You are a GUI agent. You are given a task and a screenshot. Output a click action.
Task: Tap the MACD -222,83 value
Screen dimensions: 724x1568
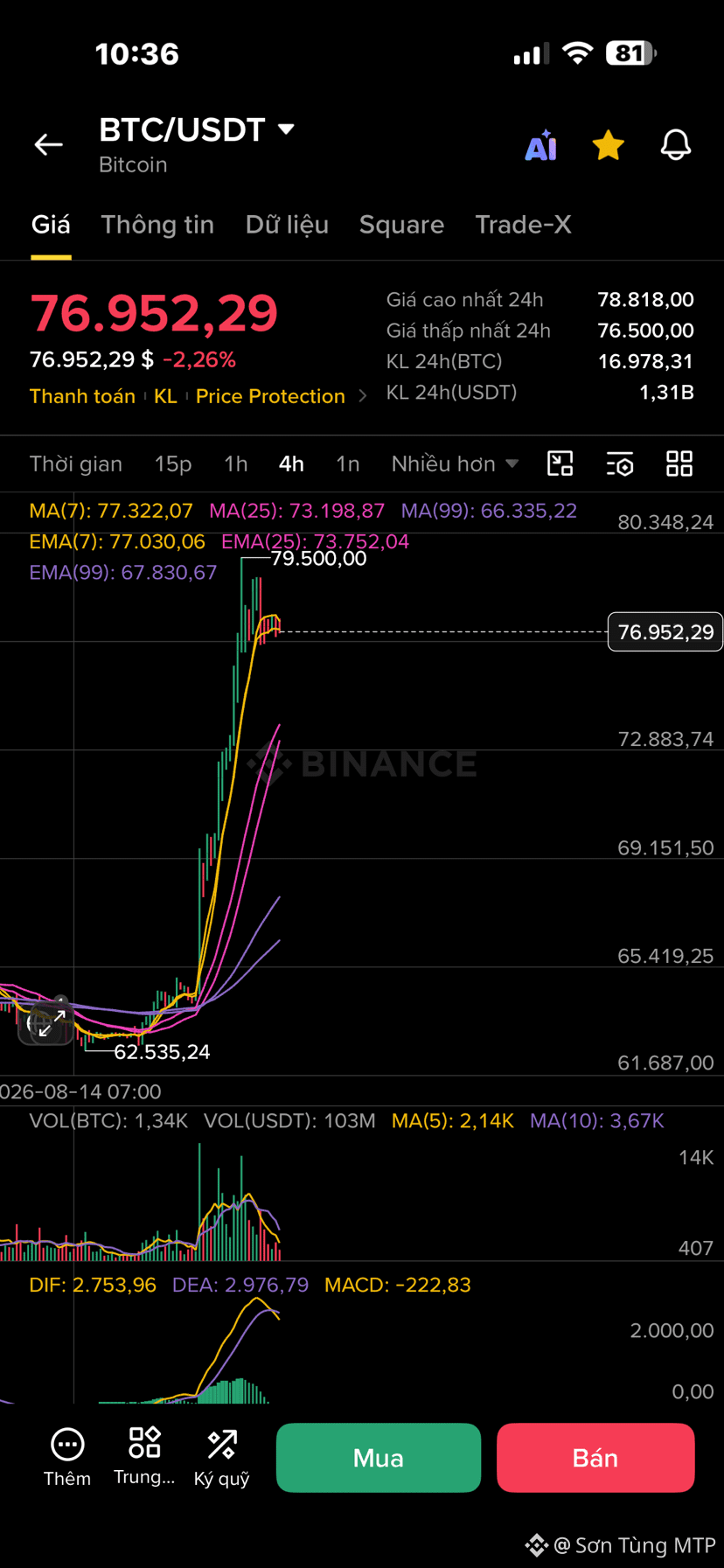coord(398,1286)
